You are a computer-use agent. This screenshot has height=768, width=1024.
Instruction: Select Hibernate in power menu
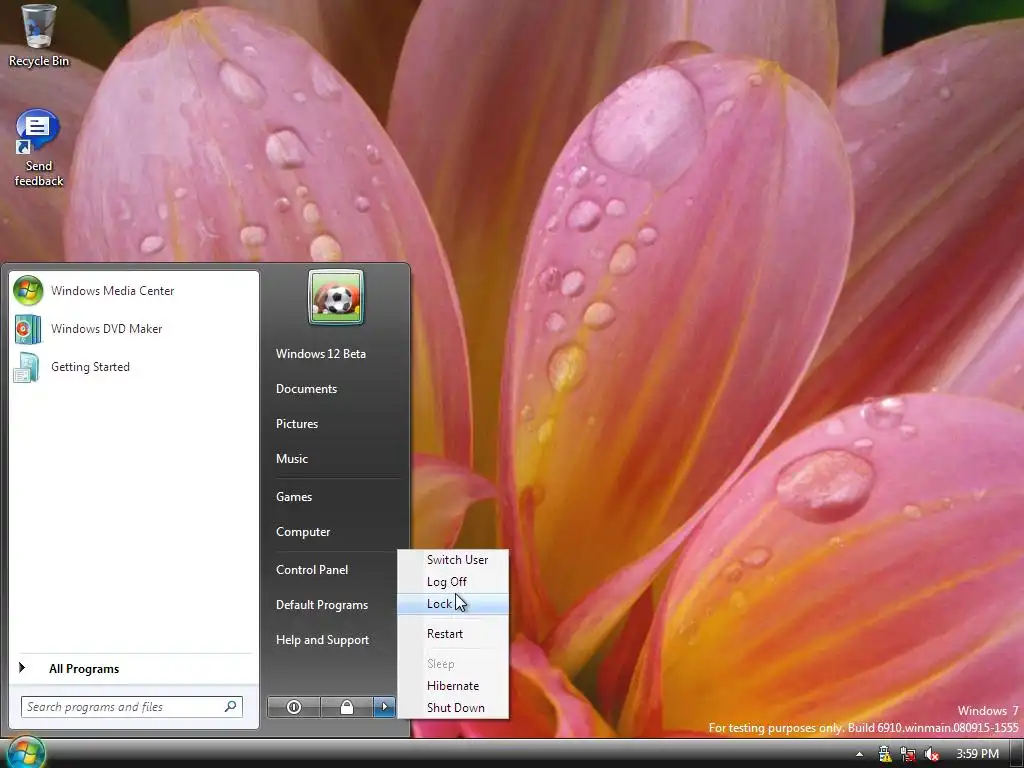tap(453, 686)
